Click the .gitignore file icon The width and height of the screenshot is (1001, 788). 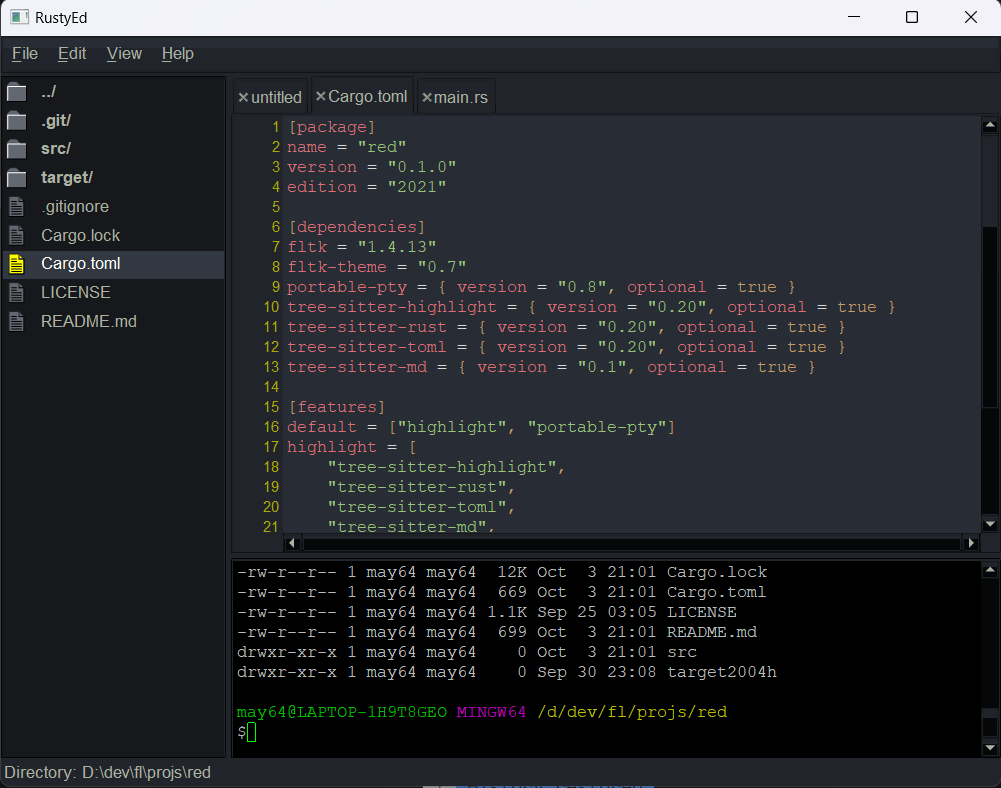tap(16, 207)
